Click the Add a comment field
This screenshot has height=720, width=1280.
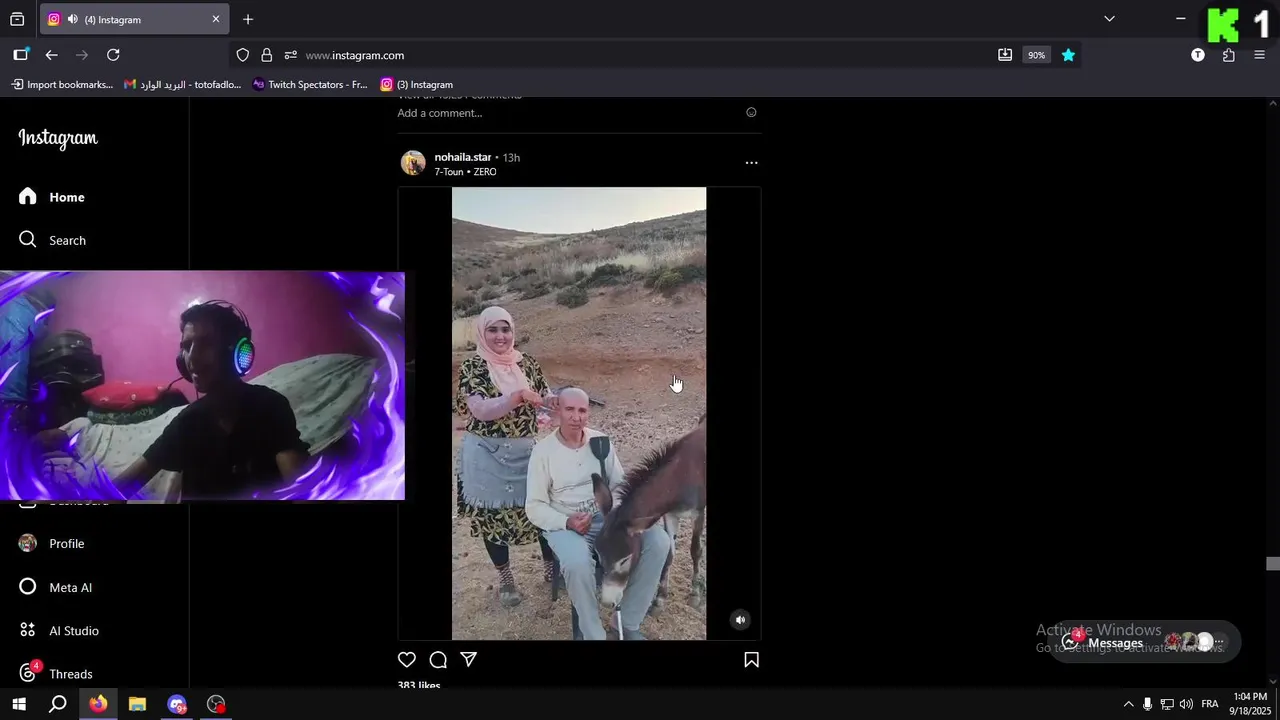(x=440, y=113)
